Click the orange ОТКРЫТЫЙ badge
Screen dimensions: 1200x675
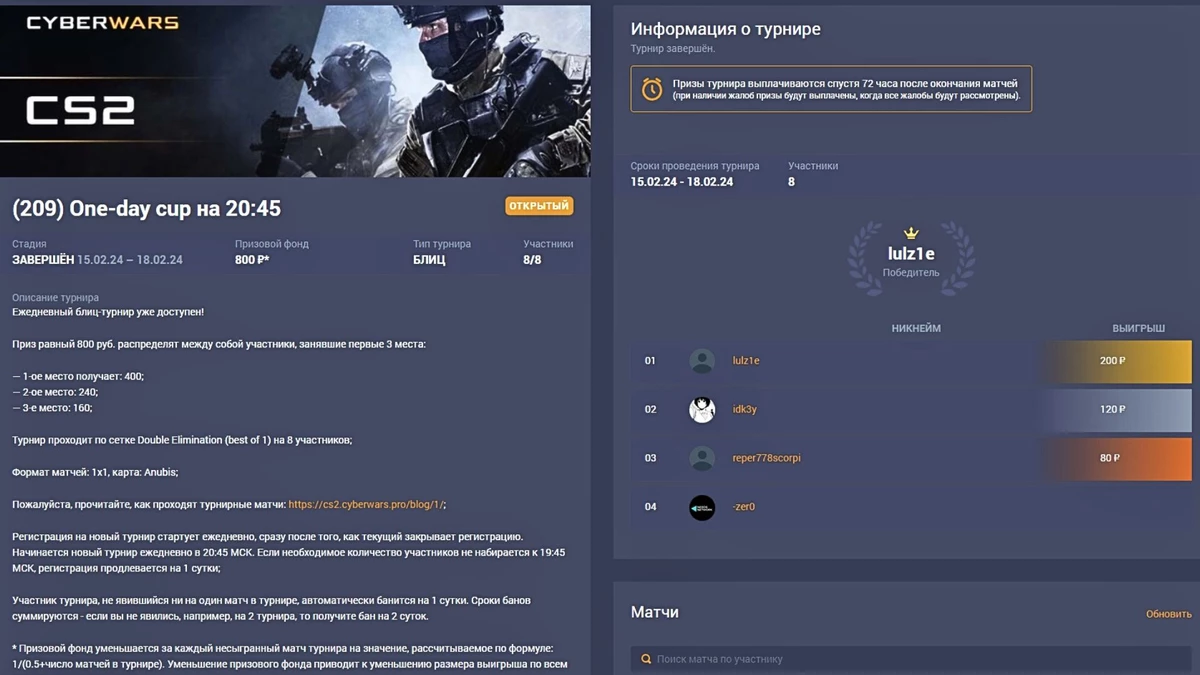click(539, 206)
